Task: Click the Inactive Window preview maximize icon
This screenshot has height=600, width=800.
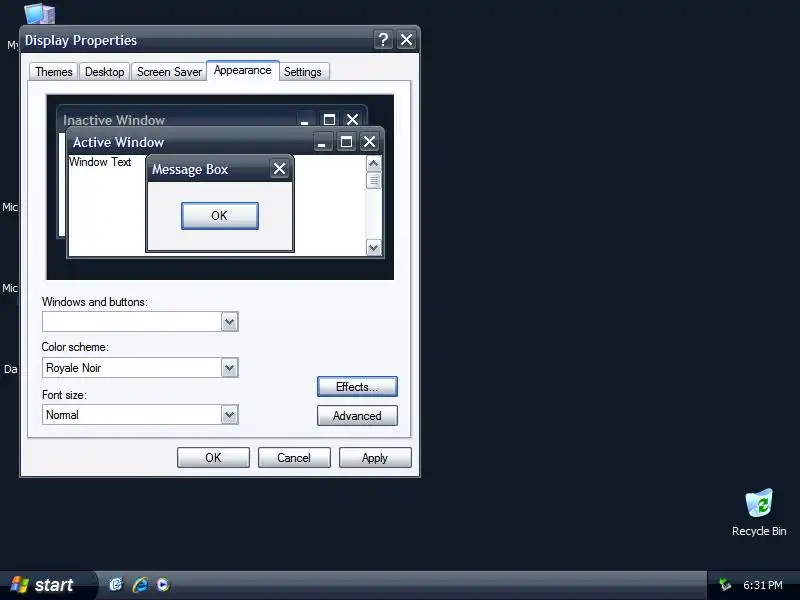Action: pos(329,120)
